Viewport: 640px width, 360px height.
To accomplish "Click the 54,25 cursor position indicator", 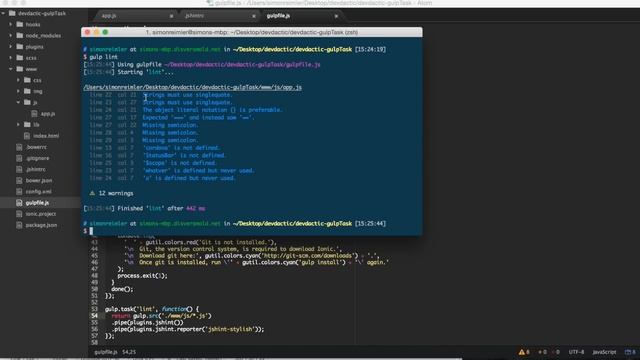I will pyautogui.click(x=129, y=352).
